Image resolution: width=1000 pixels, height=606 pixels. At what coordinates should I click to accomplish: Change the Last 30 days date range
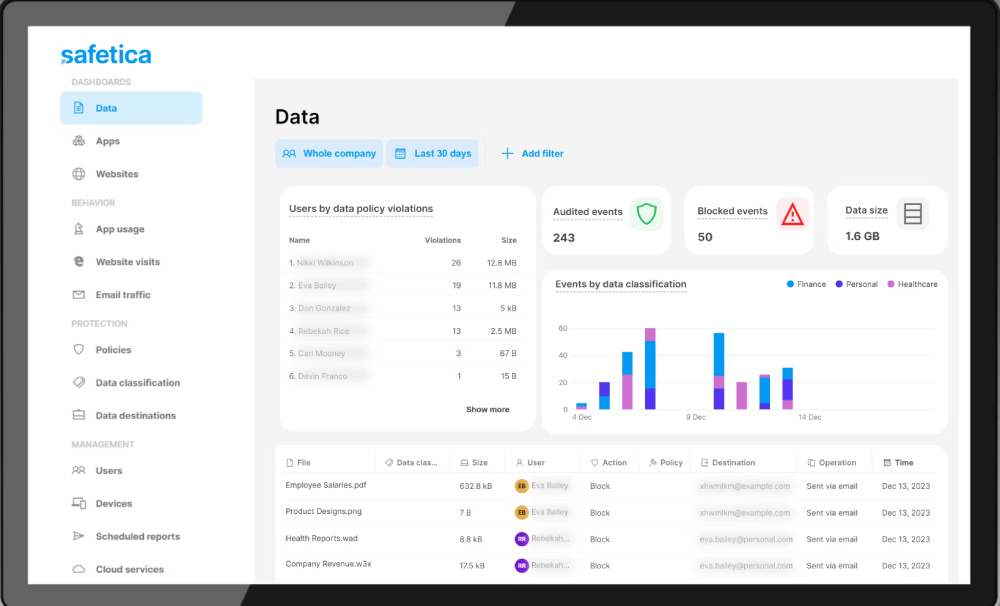(432, 154)
